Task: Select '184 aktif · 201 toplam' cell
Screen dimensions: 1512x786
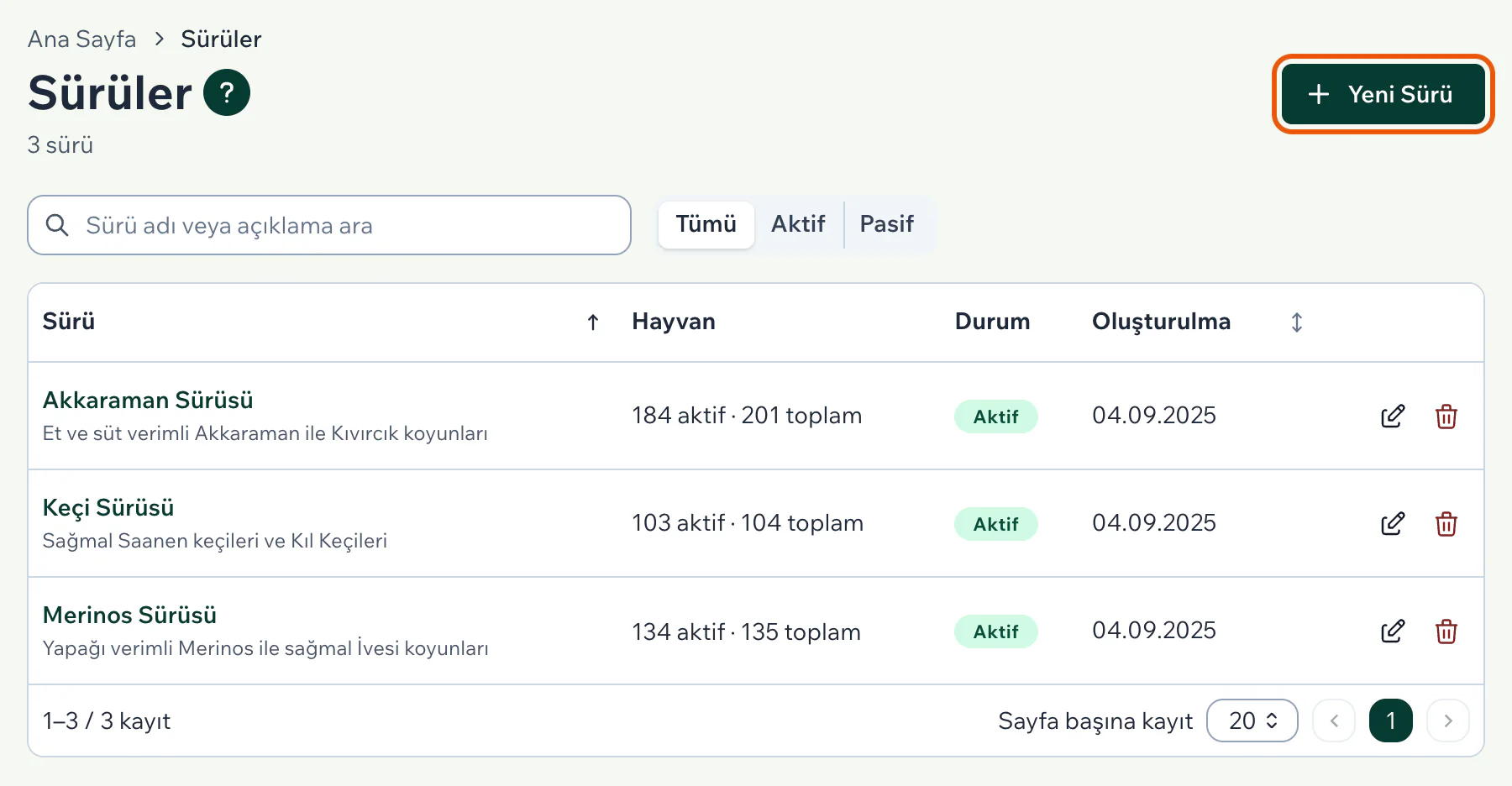Action: 747,416
